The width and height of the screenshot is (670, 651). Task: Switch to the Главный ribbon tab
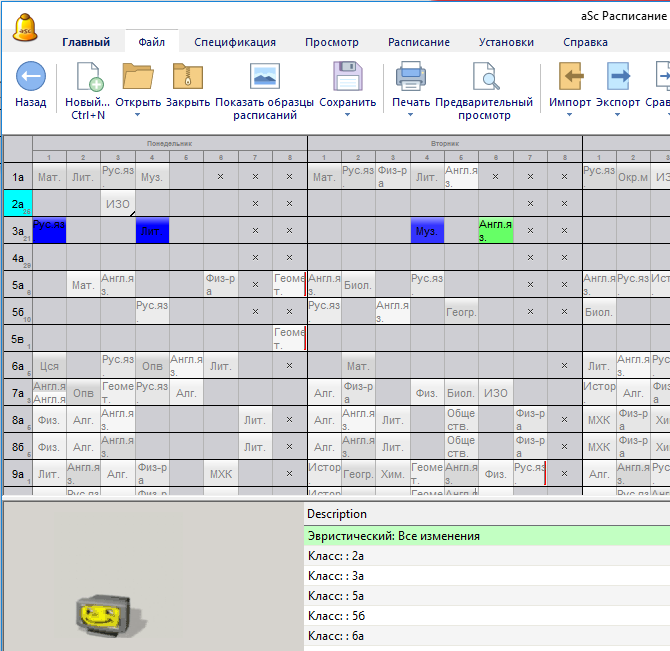point(86,42)
